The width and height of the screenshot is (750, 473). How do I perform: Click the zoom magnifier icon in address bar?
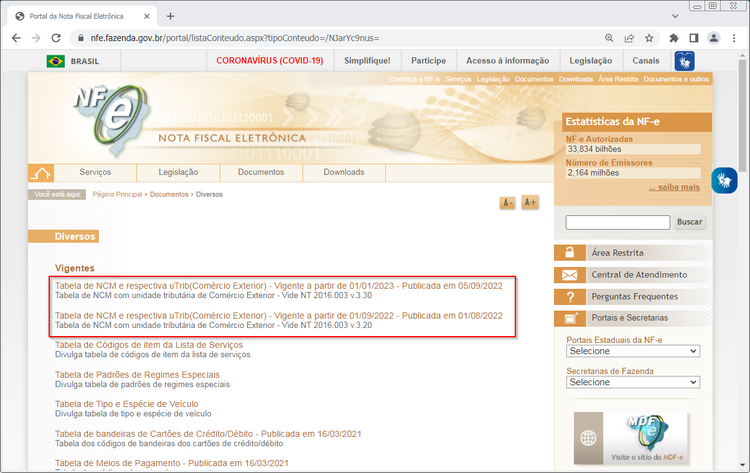609,38
